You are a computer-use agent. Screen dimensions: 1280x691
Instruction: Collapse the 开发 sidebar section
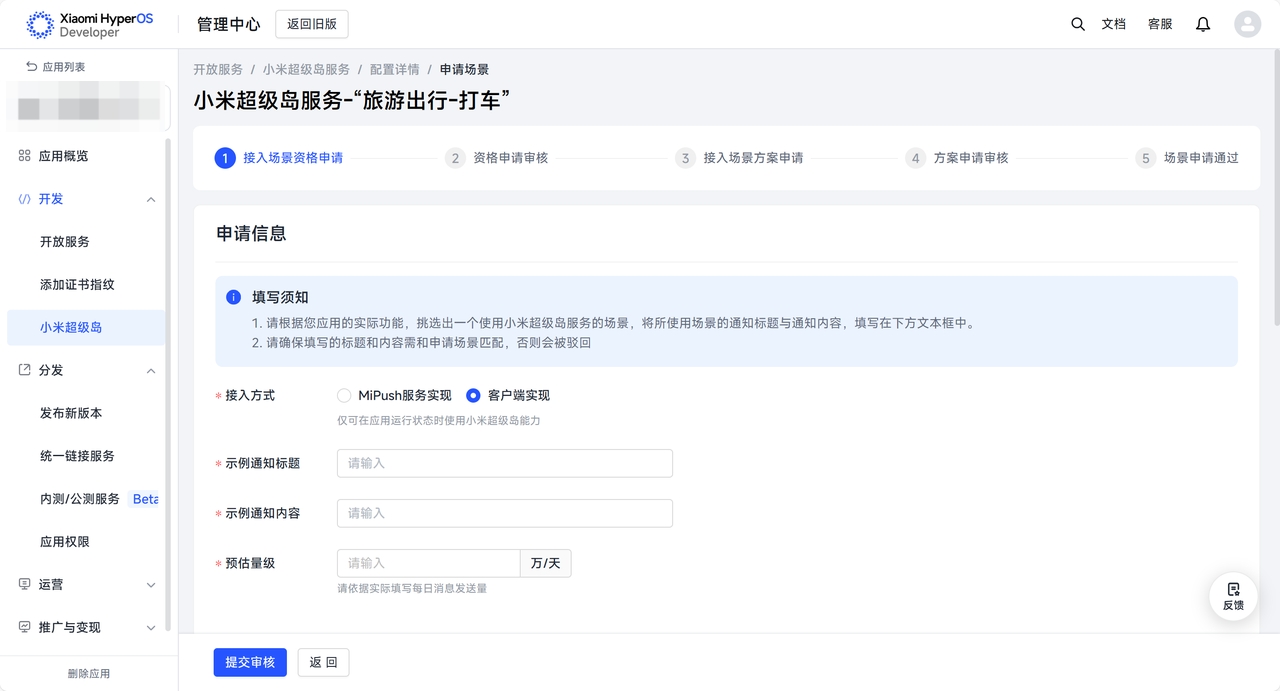pyautogui.click(x=151, y=199)
